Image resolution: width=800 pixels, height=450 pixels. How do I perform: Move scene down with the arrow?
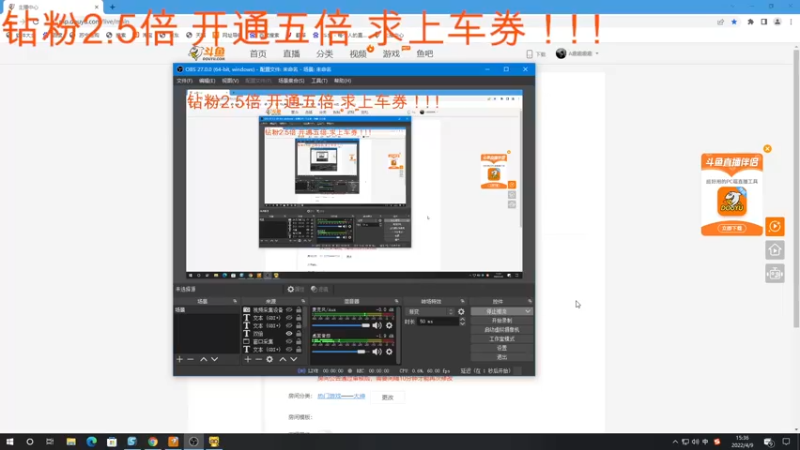pyautogui.click(x=215, y=359)
